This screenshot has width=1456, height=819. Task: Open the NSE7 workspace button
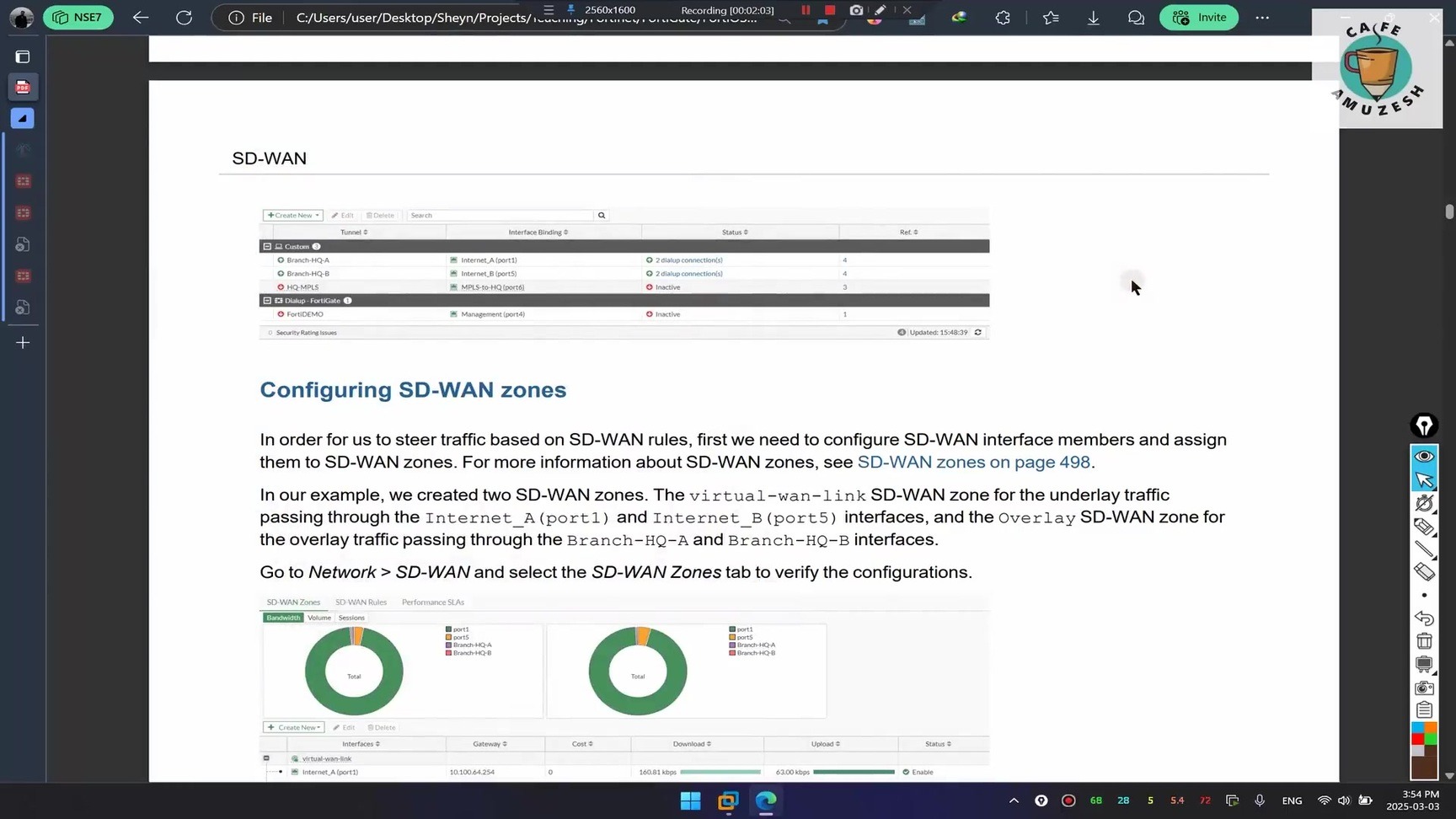click(78, 17)
